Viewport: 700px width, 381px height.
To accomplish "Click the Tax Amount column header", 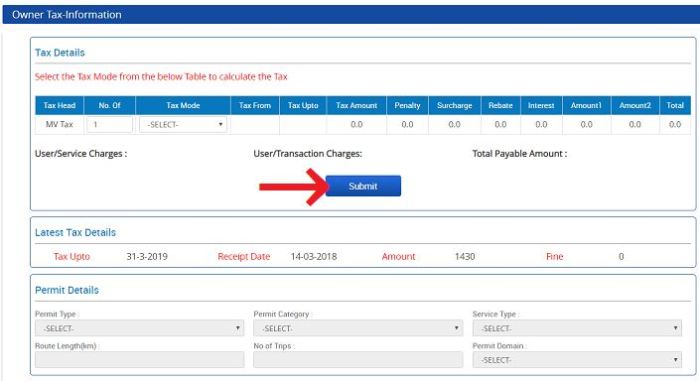I will coord(357,105).
